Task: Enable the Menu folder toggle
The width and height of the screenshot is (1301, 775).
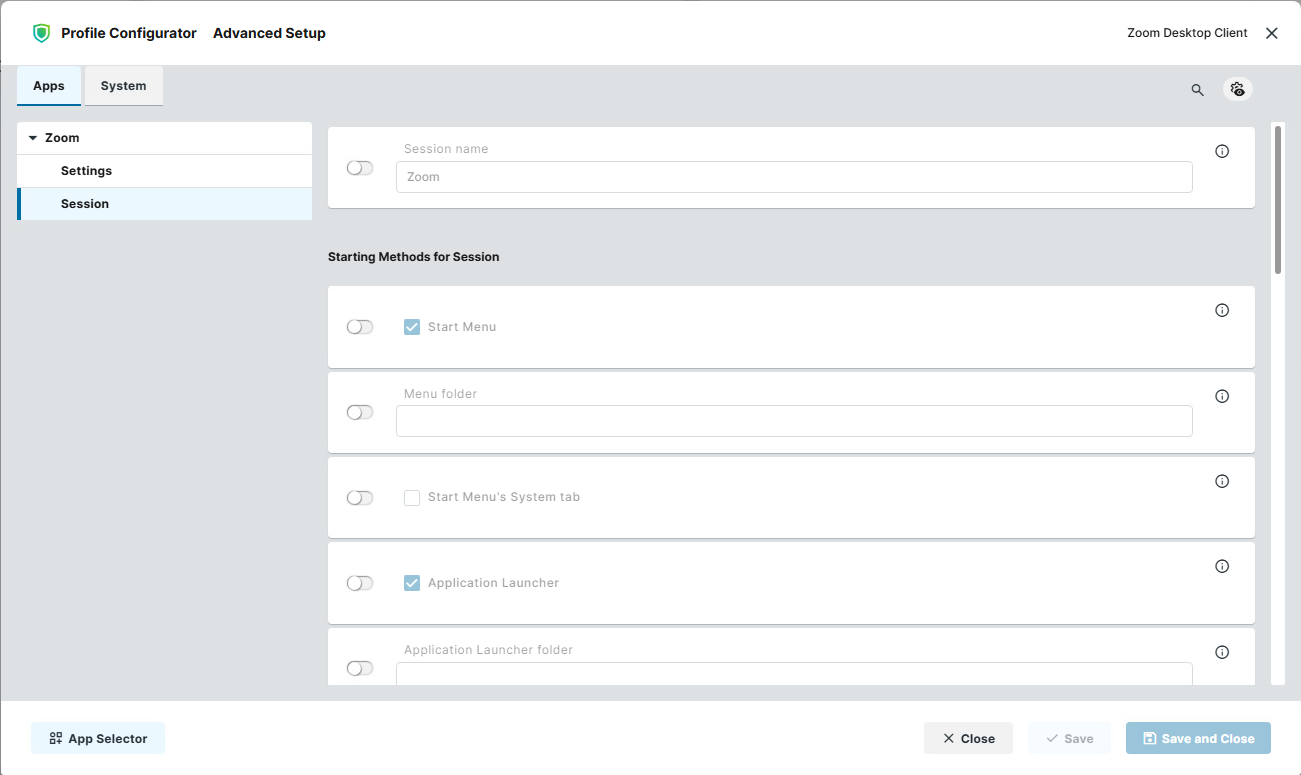Action: (360, 412)
